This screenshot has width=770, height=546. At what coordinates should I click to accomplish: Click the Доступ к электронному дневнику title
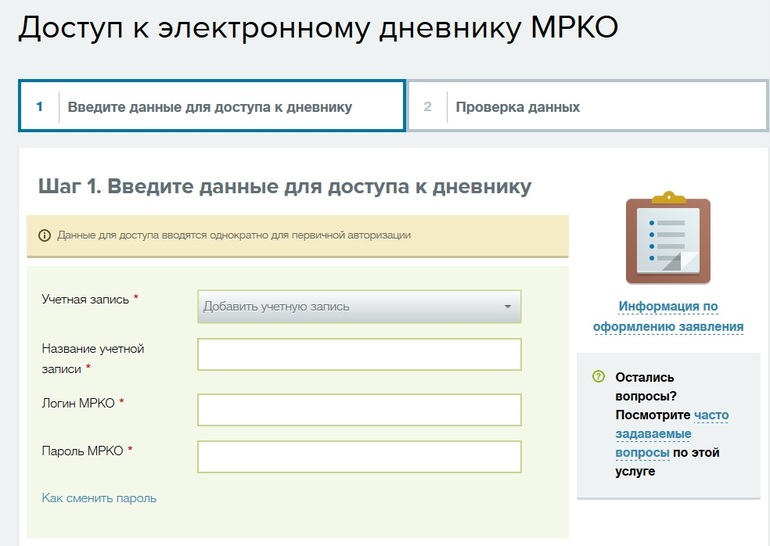pos(318,28)
